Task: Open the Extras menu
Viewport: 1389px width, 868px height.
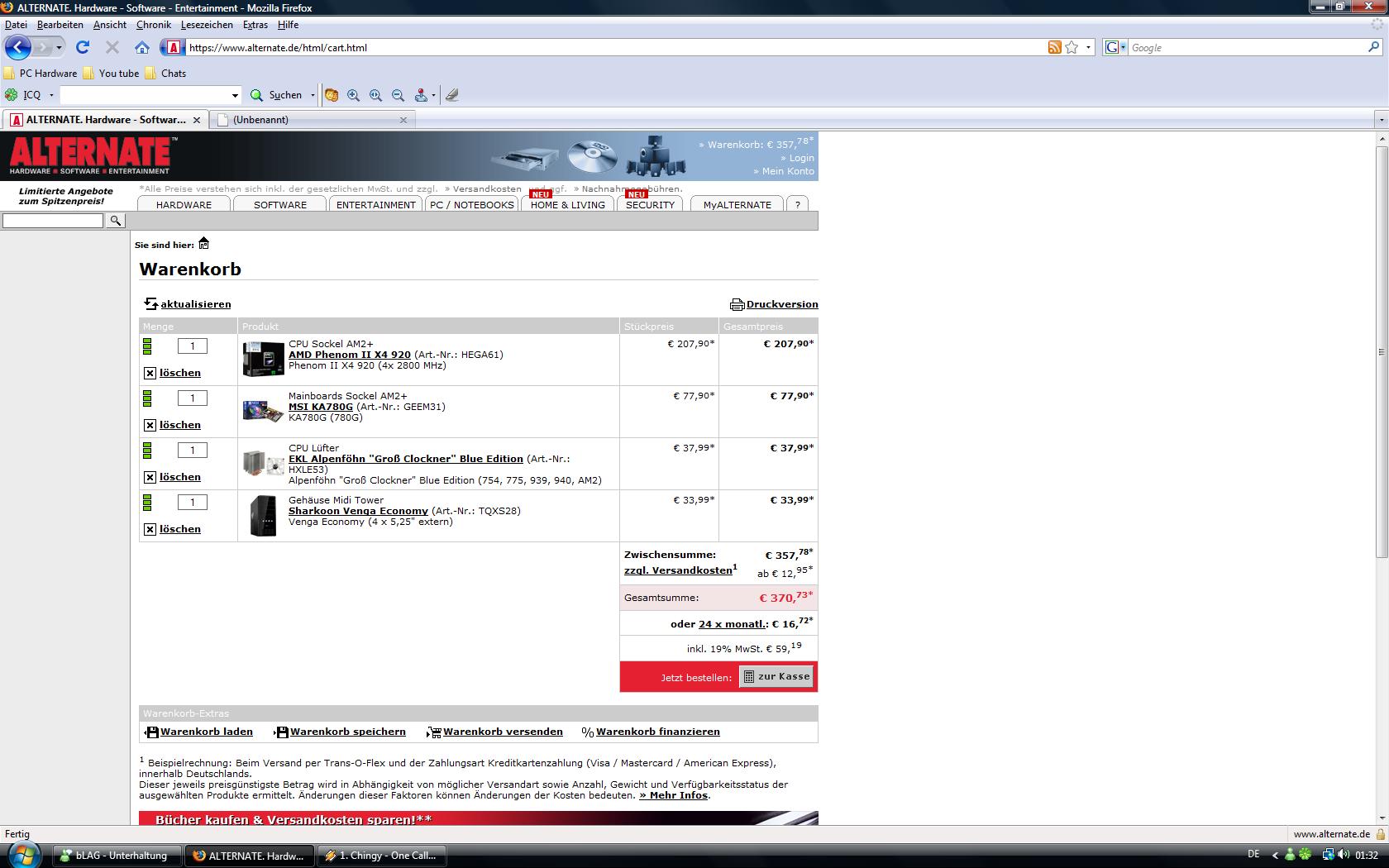Action: click(x=255, y=25)
